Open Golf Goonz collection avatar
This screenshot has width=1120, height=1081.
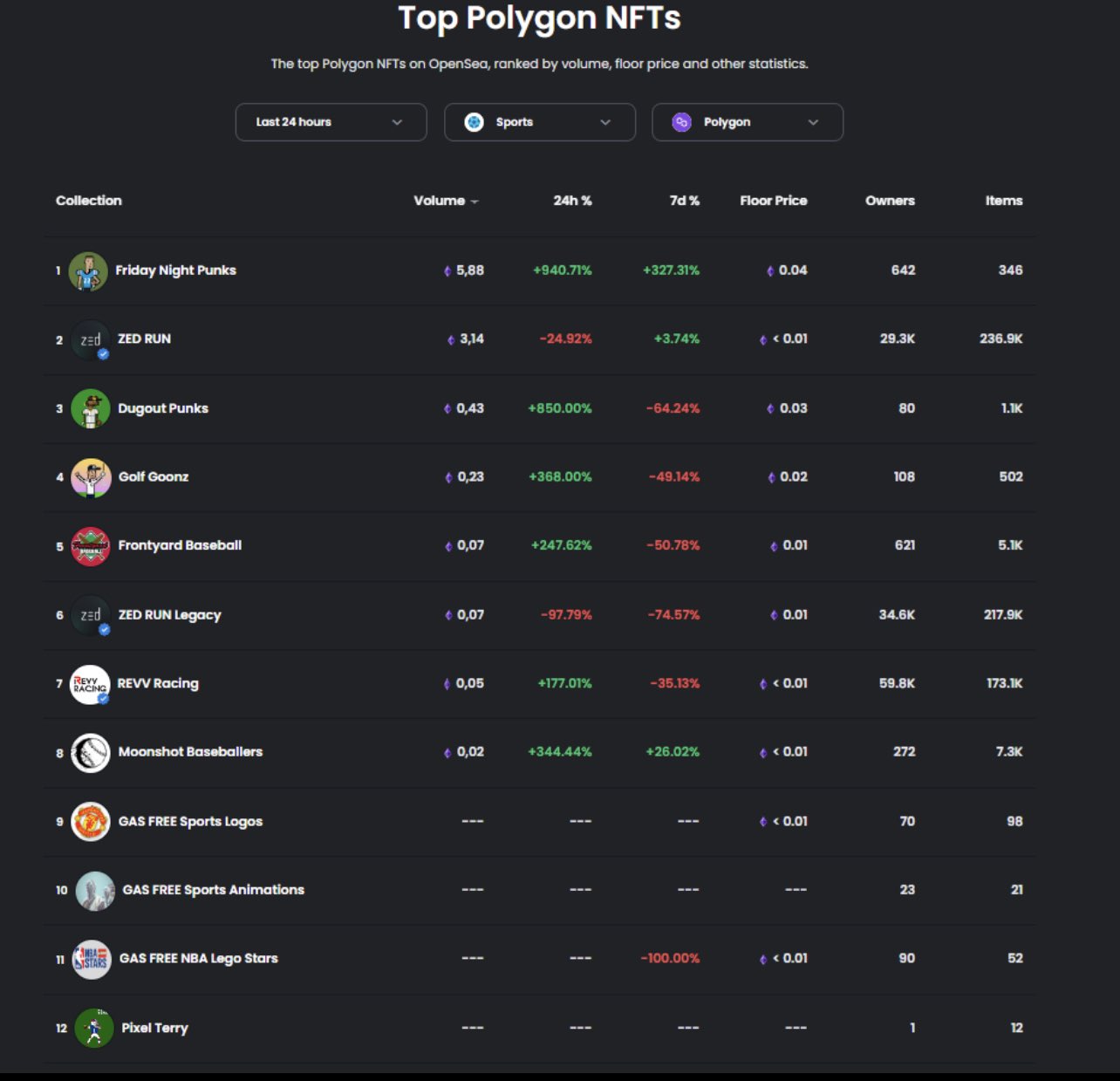point(91,477)
